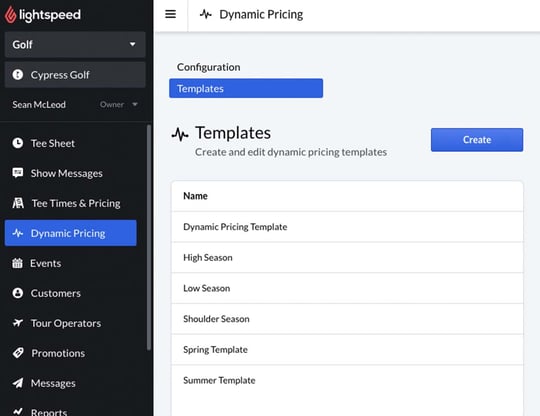Click the Promotions tag icon
The width and height of the screenshot is (540, 416).
[x=18, y=353]
